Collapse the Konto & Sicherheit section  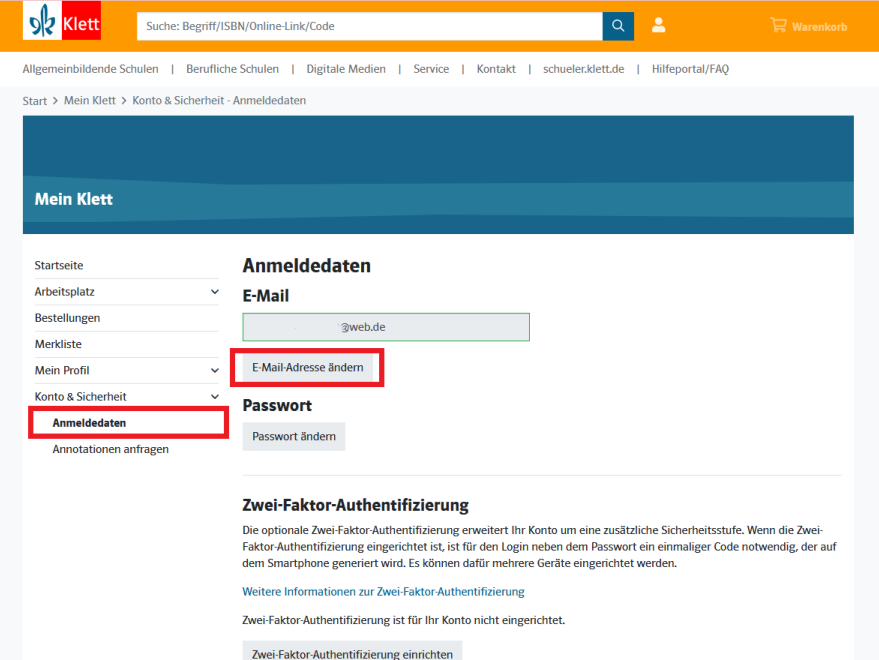coord(214,397)
